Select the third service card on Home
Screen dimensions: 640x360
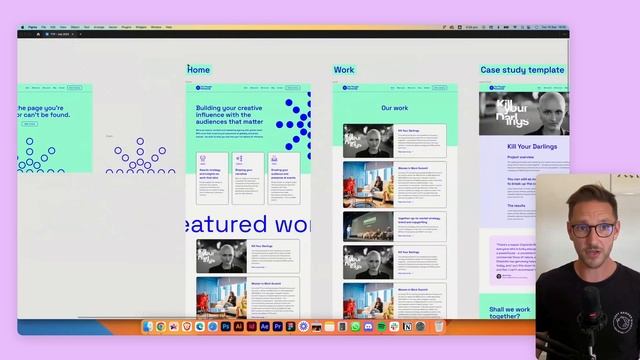(284, 179)
